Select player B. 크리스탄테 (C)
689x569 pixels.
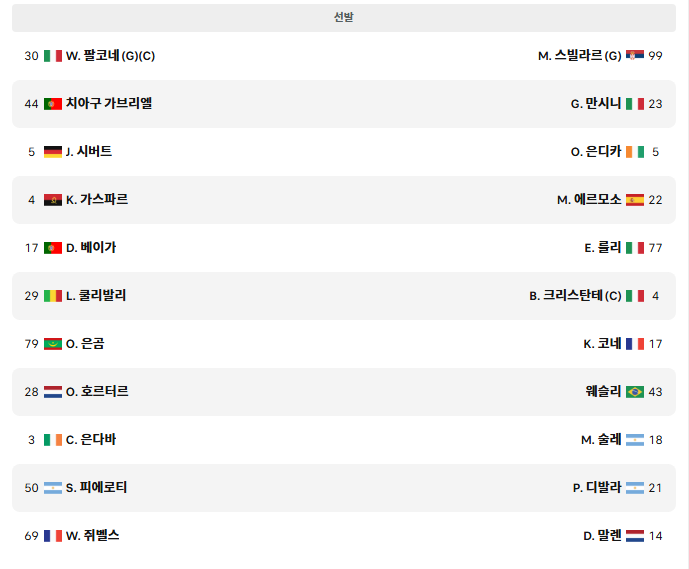(575, 296)
